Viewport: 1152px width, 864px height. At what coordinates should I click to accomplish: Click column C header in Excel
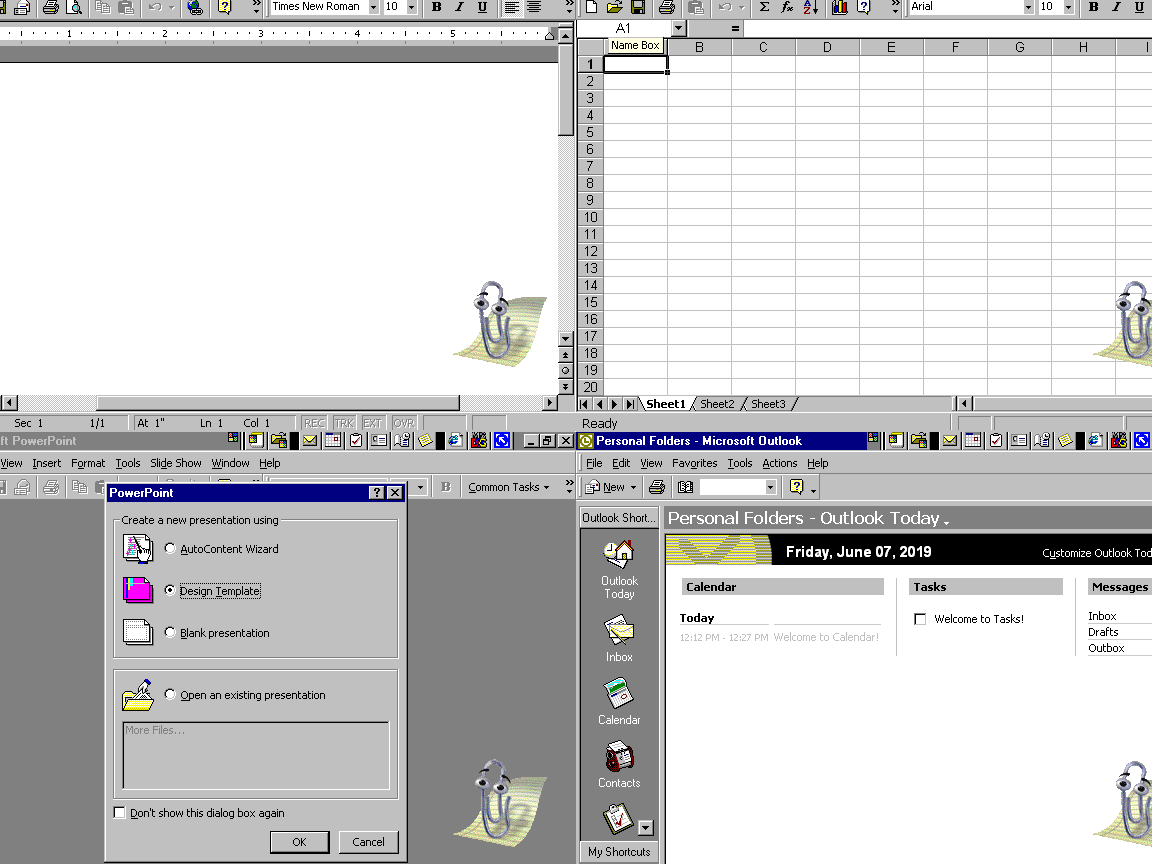[763, 47]
